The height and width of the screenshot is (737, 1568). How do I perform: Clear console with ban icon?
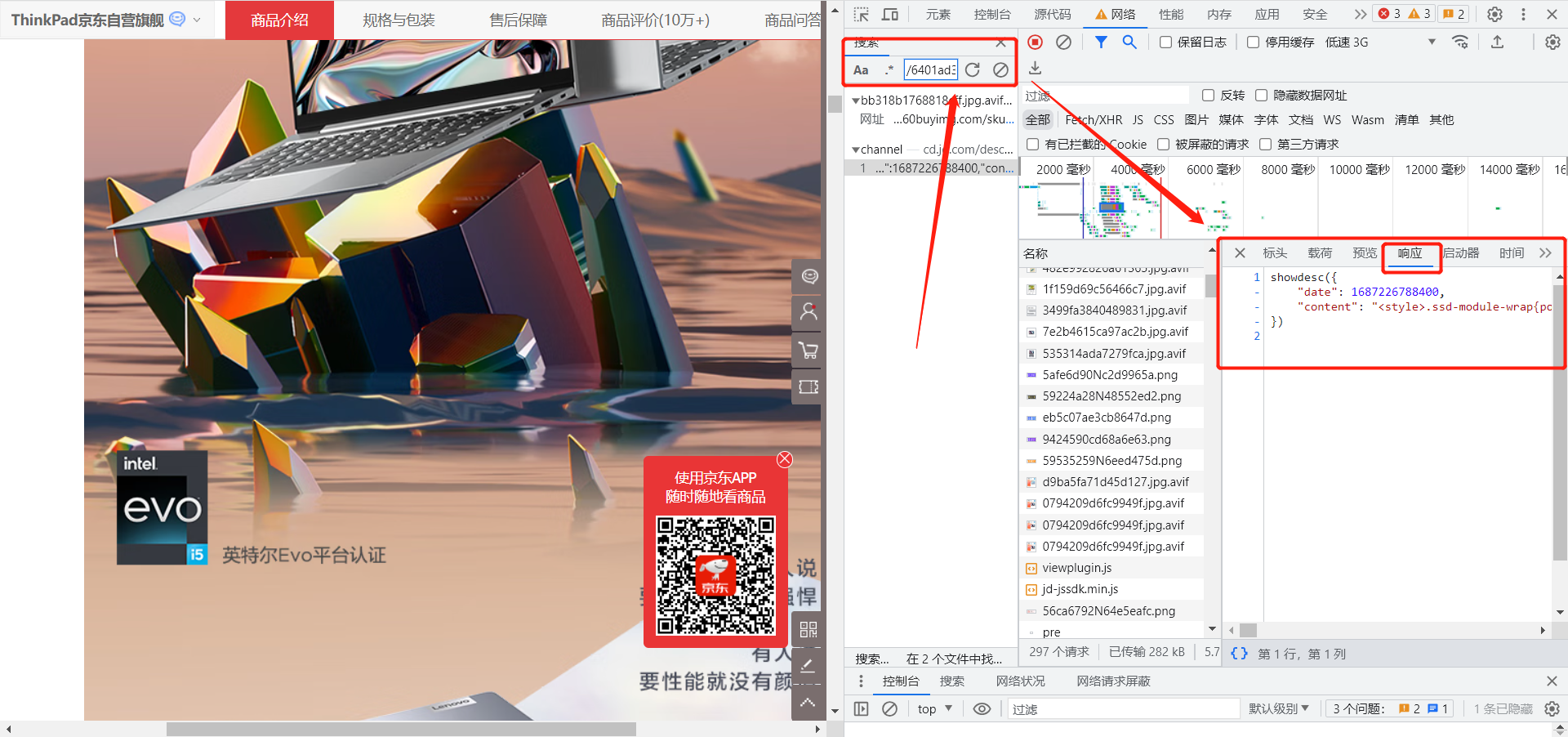pyautogui.click(x=890, y=708)
